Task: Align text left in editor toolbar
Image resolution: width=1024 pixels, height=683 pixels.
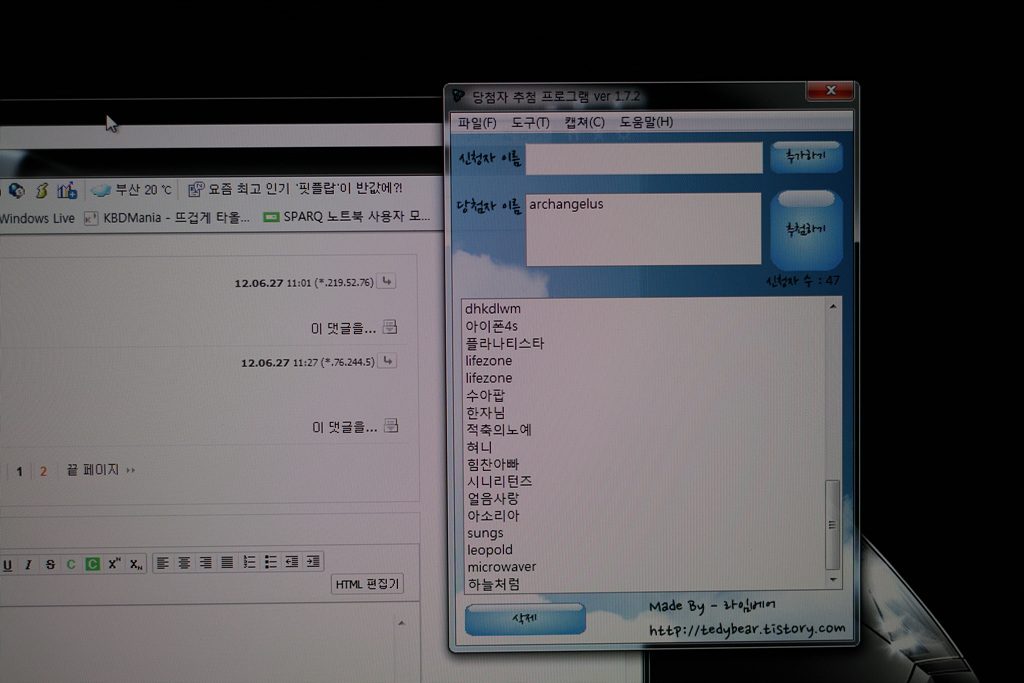Action: (x=163, y=562)
